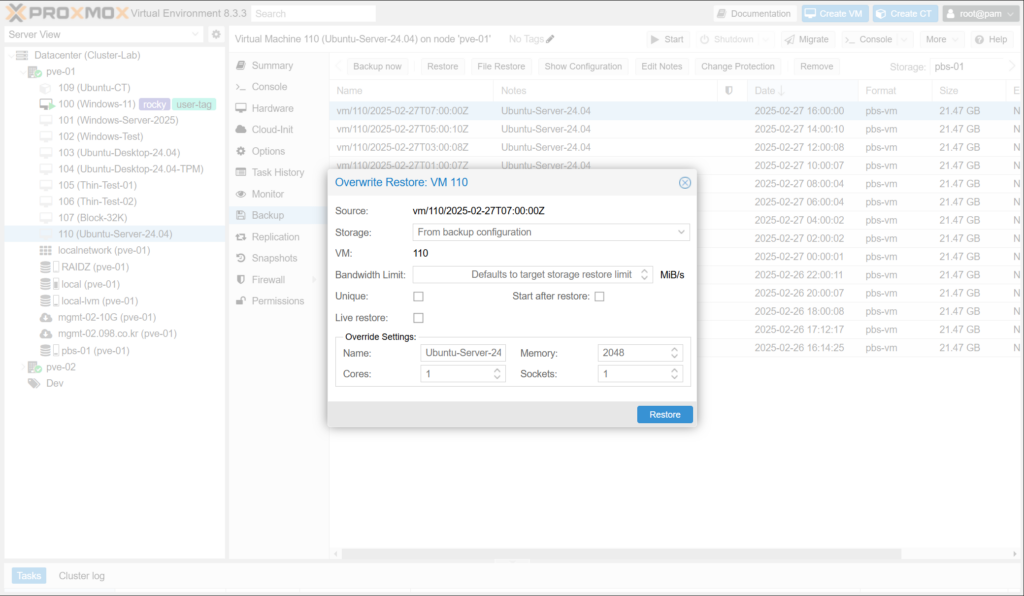Enable the Unique checkbox
Image resolution: width=1024 pixels, height=596 pixels.
tap(418, 297)
